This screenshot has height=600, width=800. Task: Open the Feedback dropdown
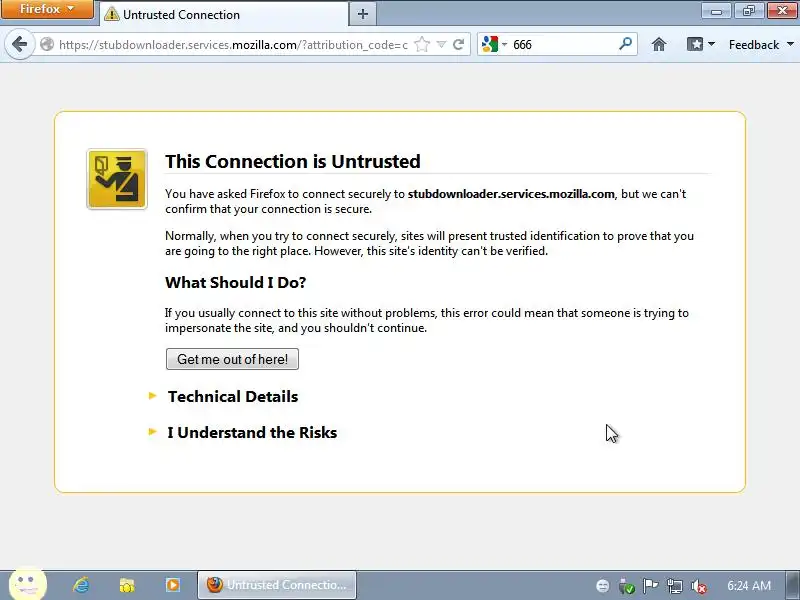click(x=761, y=44)
